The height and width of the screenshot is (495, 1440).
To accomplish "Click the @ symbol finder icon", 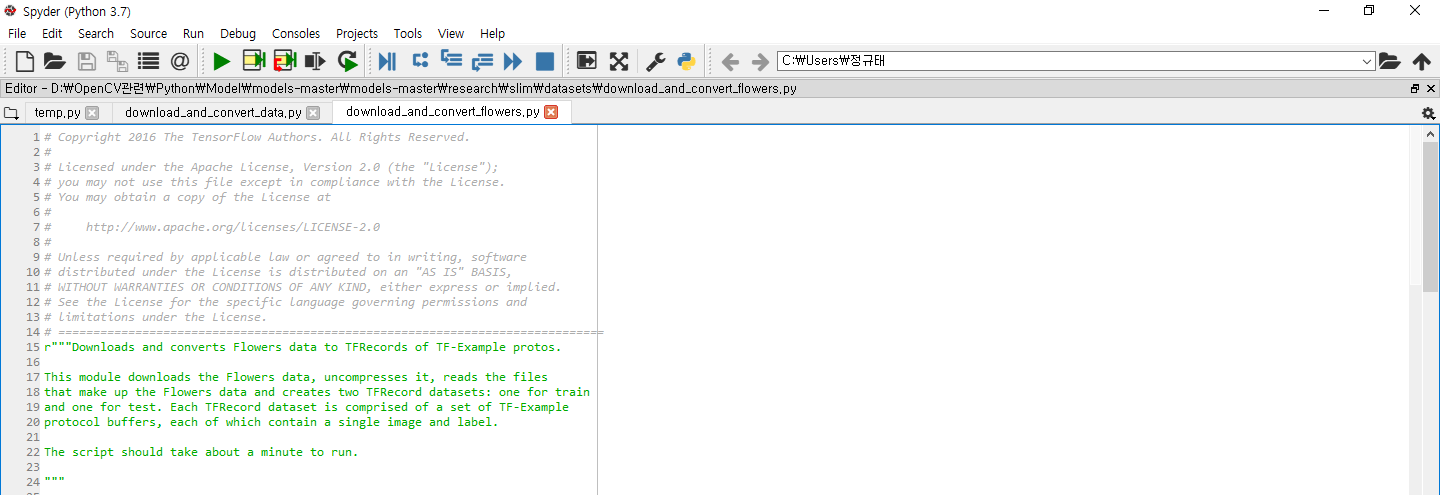I will click(x=179, y=61).
